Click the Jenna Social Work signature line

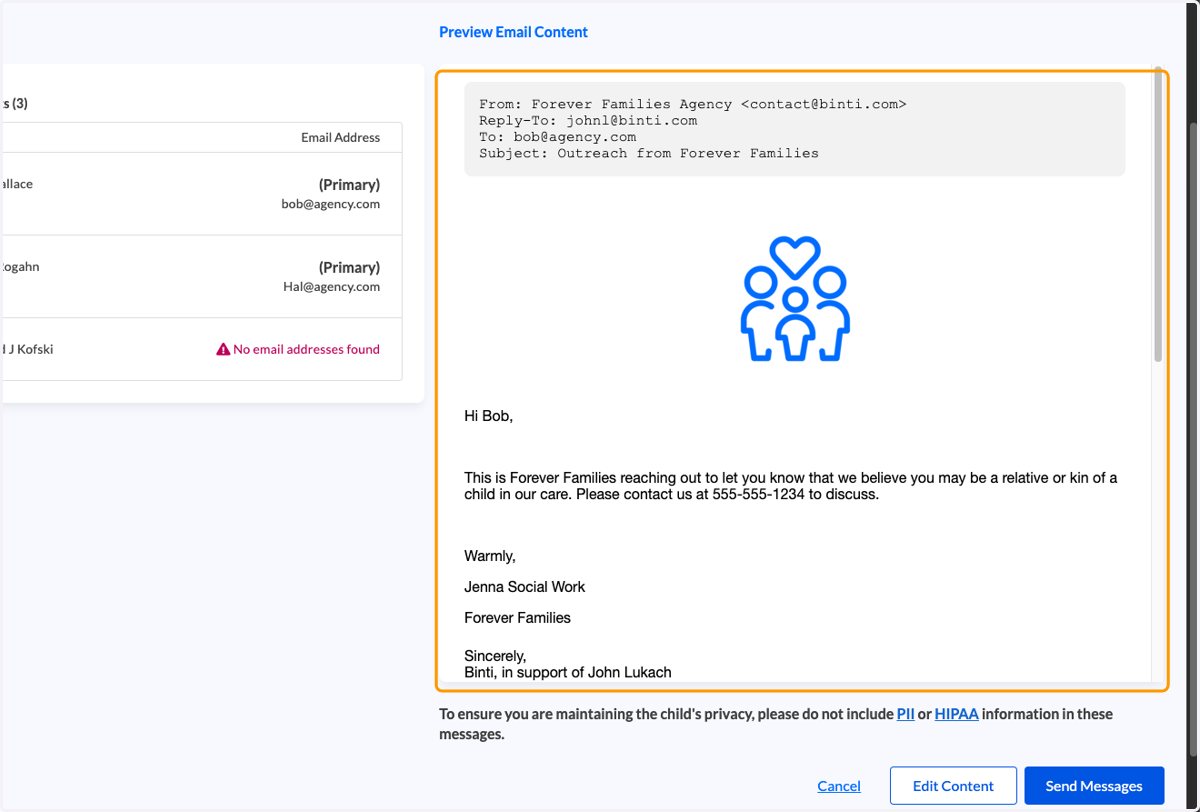[525, 587]
